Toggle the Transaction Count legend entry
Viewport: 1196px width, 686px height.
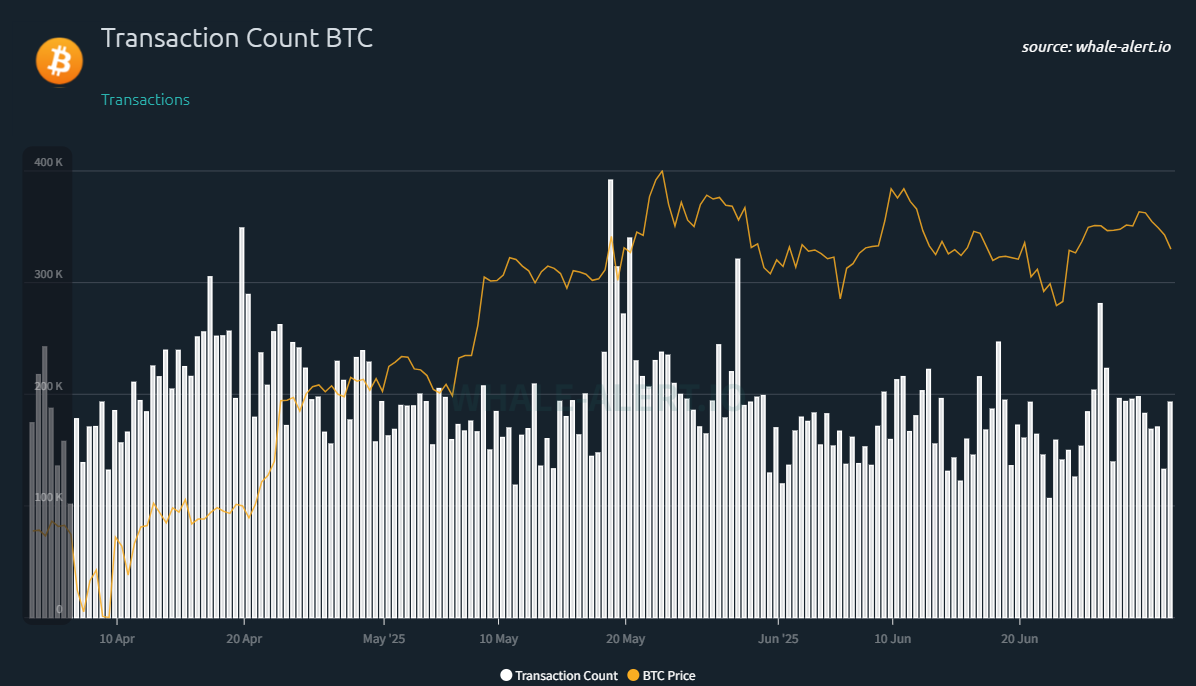[559, 675]
